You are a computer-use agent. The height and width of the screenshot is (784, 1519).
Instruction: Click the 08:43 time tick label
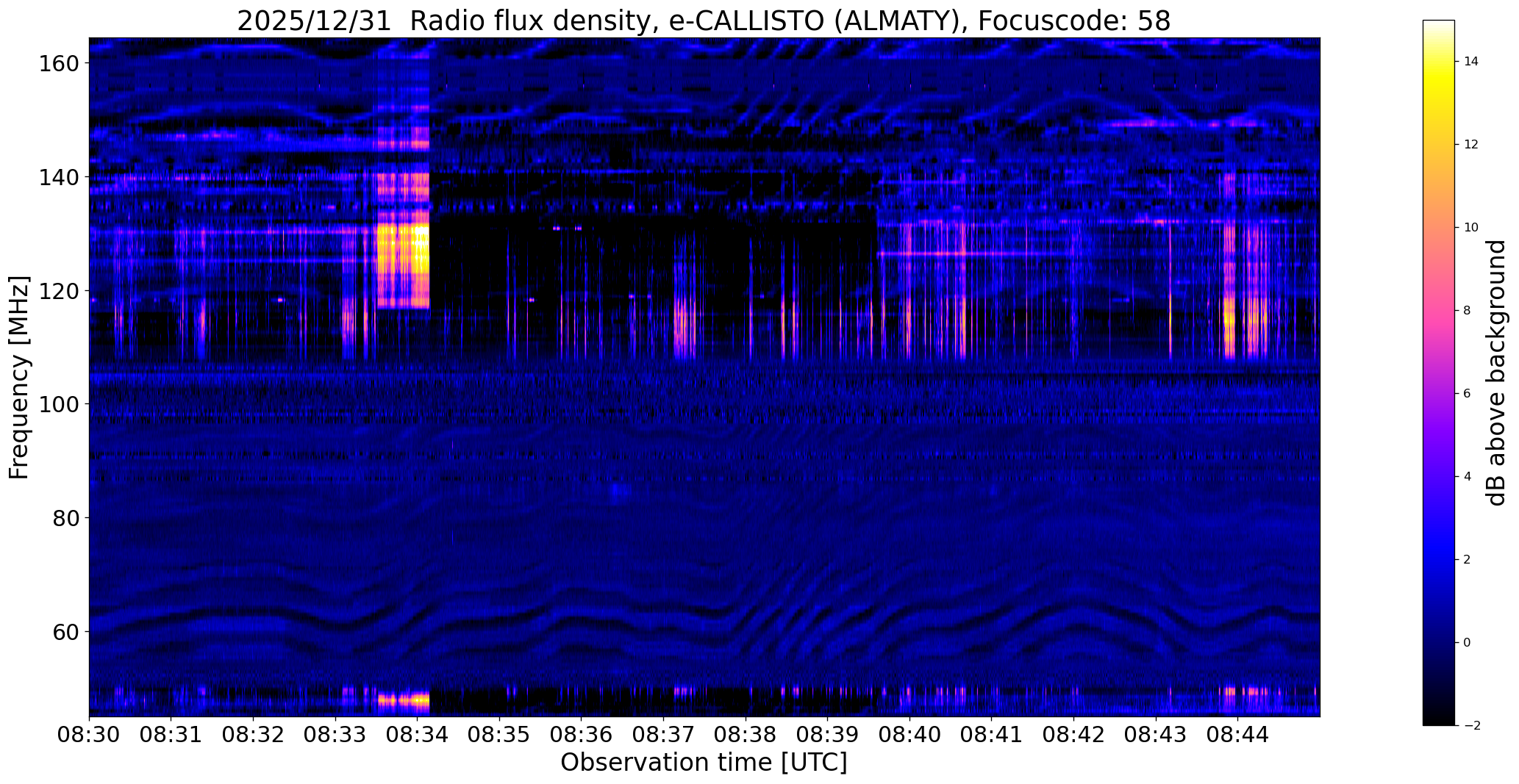pos(1156,735)
